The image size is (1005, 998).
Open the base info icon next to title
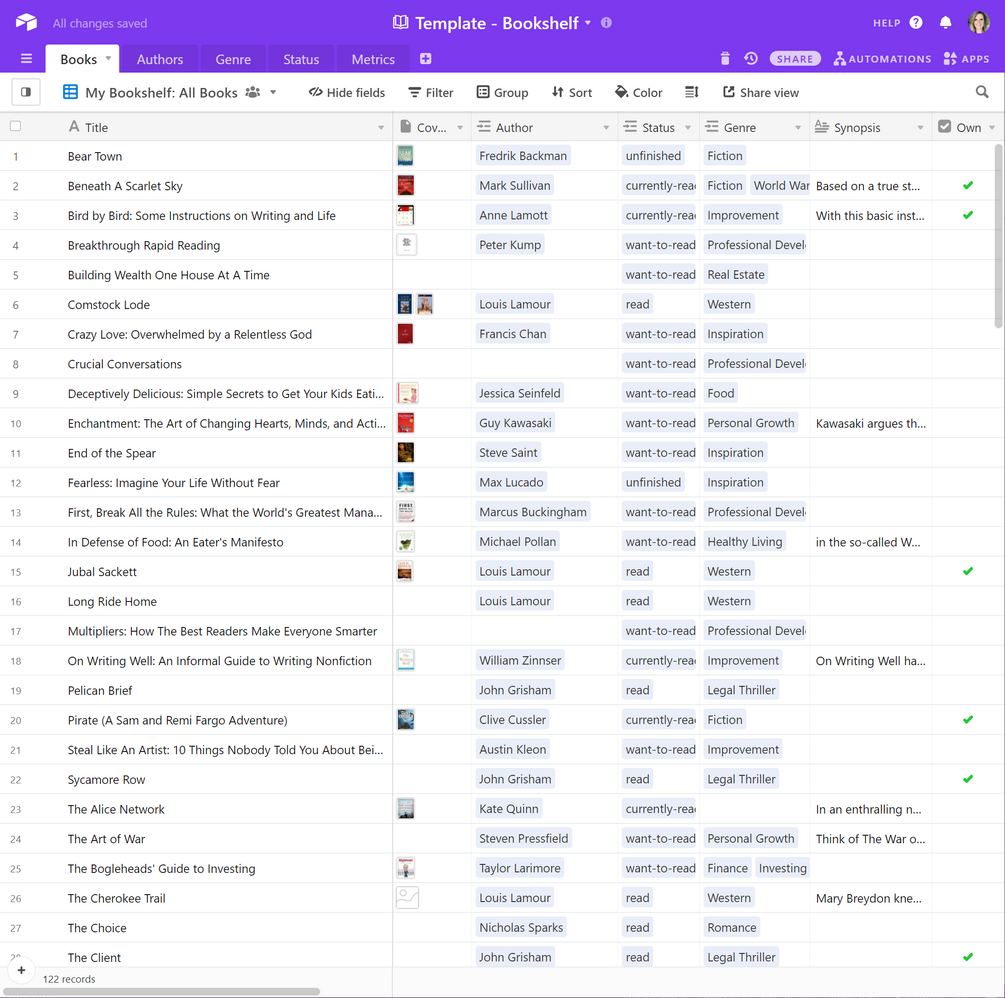pos(606,22)
